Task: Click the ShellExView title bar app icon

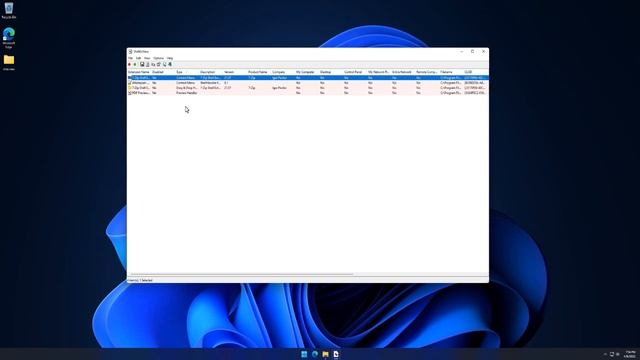Action: tap(130, 52)
